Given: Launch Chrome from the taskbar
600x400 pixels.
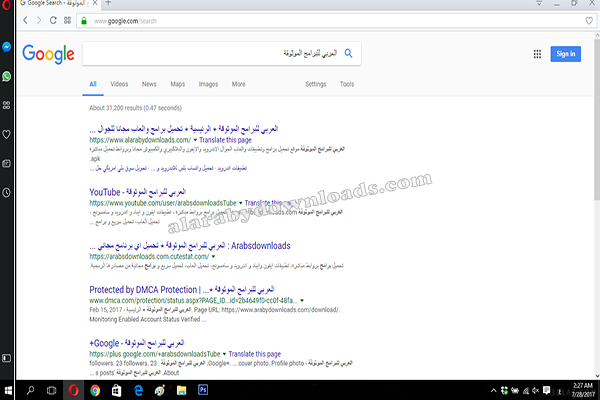Looking at the screenshot, I should click(x=95, y=390).
